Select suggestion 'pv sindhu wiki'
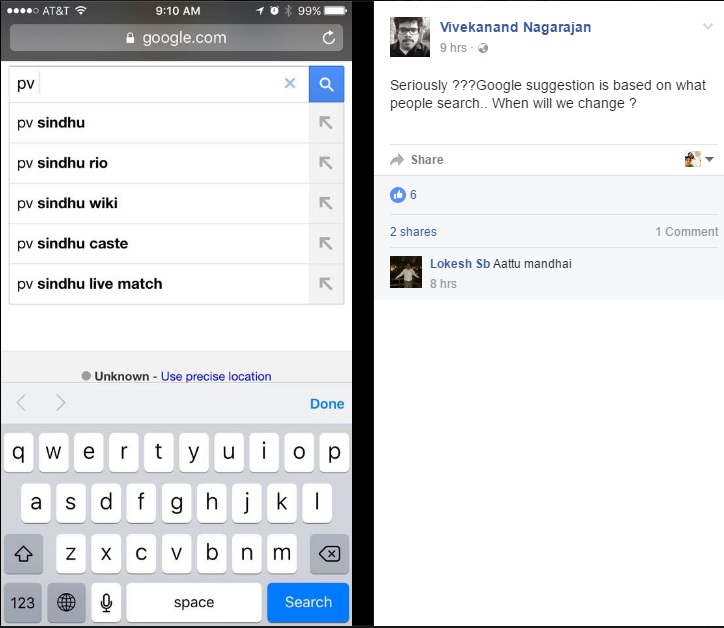Image resolution: width=724 pixels, height=628 pixels. 159,203
